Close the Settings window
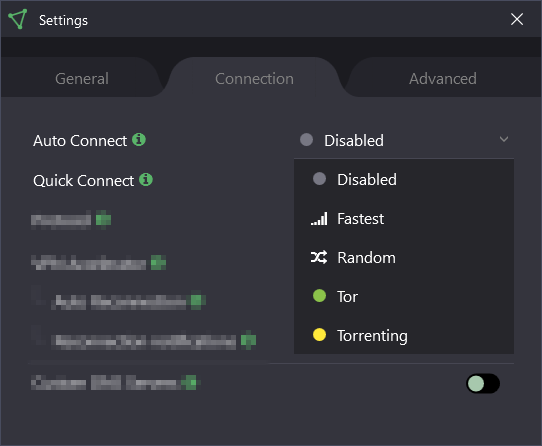The height and width of the screenshot is (446, 542). [517, 19]
